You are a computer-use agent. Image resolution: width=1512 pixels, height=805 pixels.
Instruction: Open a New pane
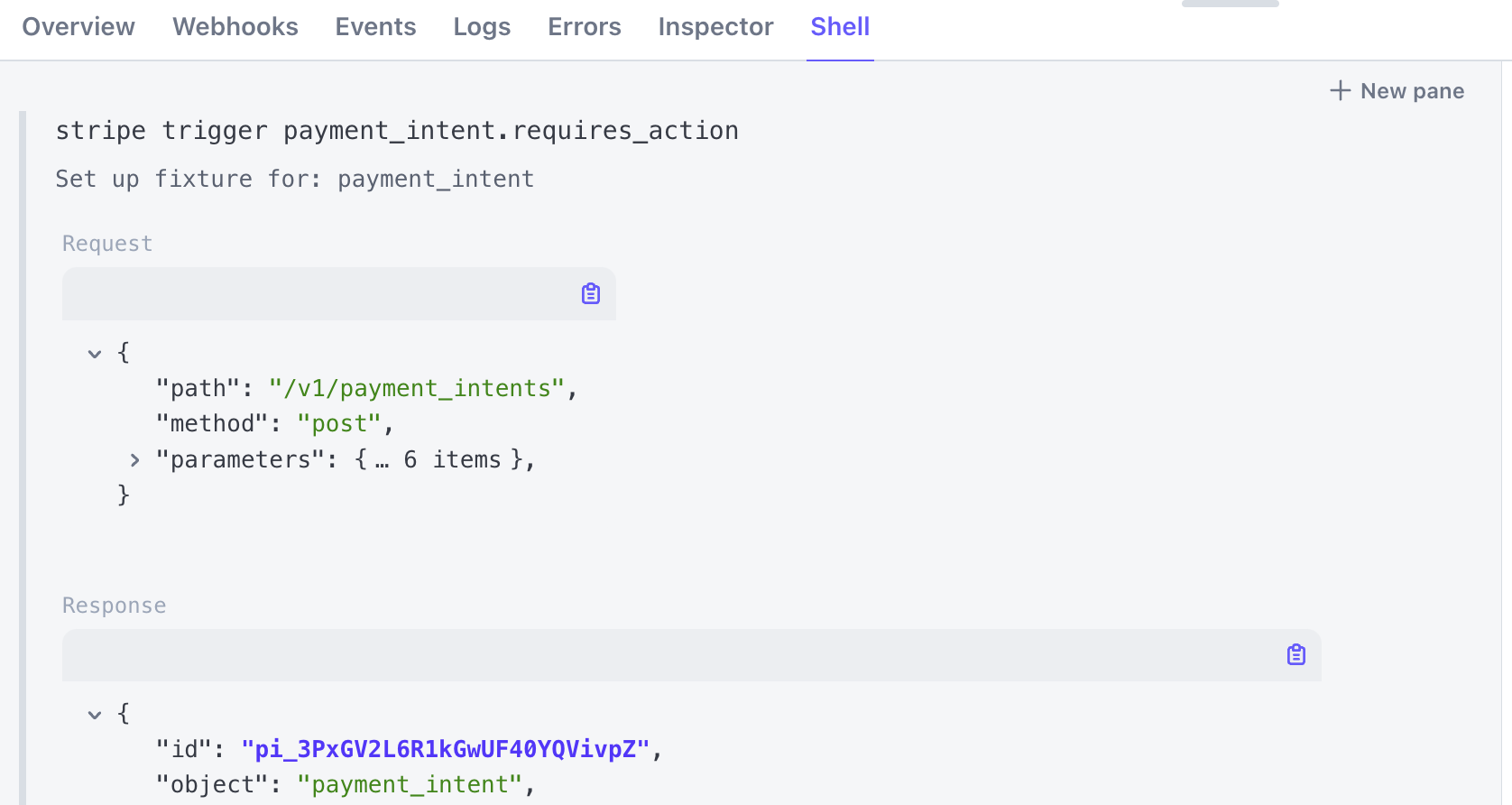click(1397, 91)
